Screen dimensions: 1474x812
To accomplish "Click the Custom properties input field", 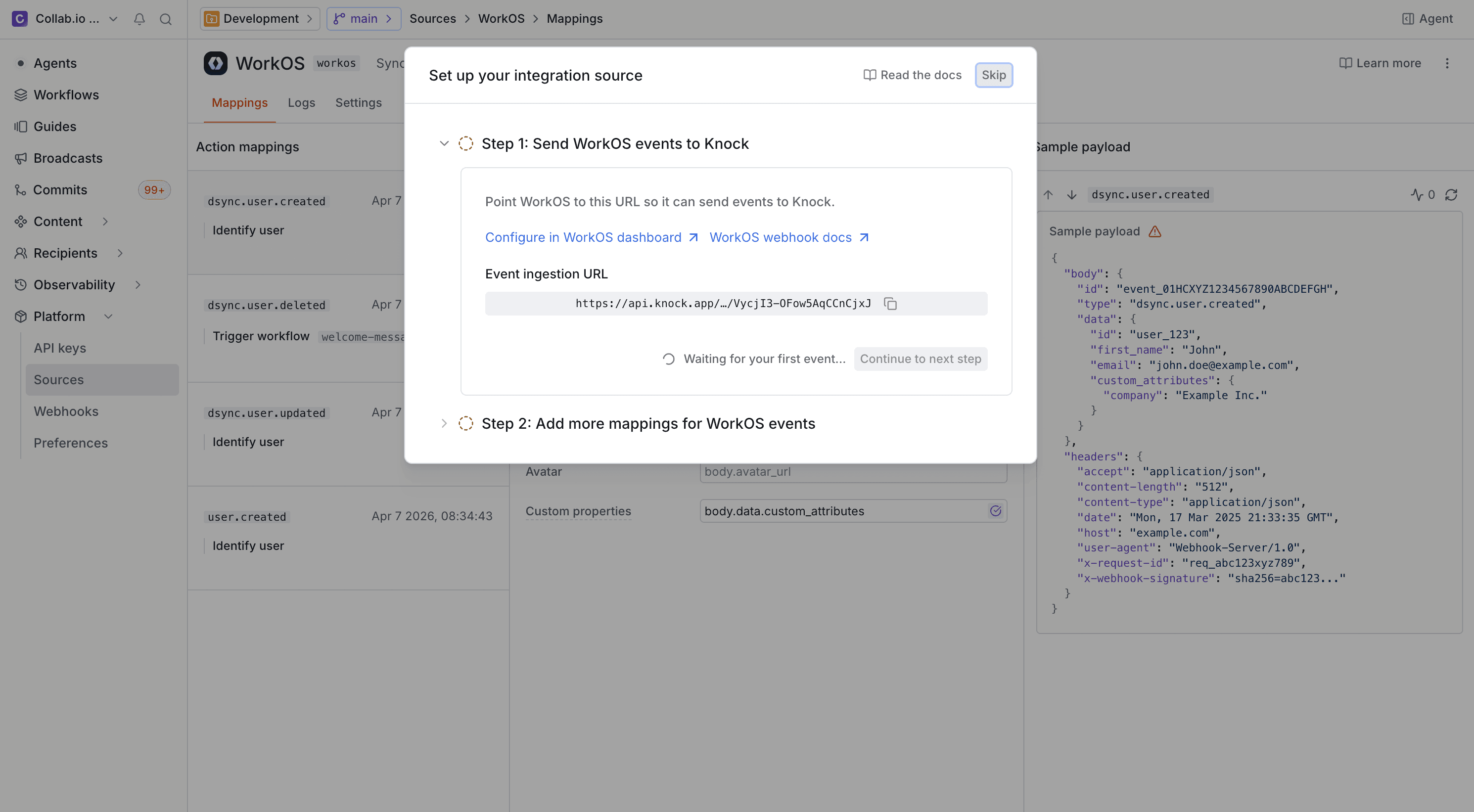I will pyautogui.click(x=829, y=511).
